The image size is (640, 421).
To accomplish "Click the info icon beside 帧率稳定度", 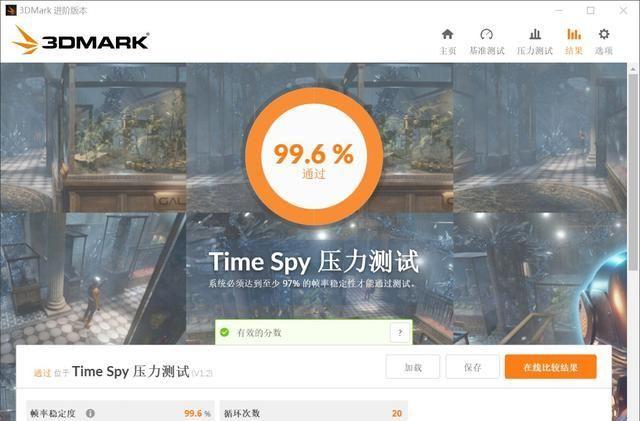I will 90,413.
